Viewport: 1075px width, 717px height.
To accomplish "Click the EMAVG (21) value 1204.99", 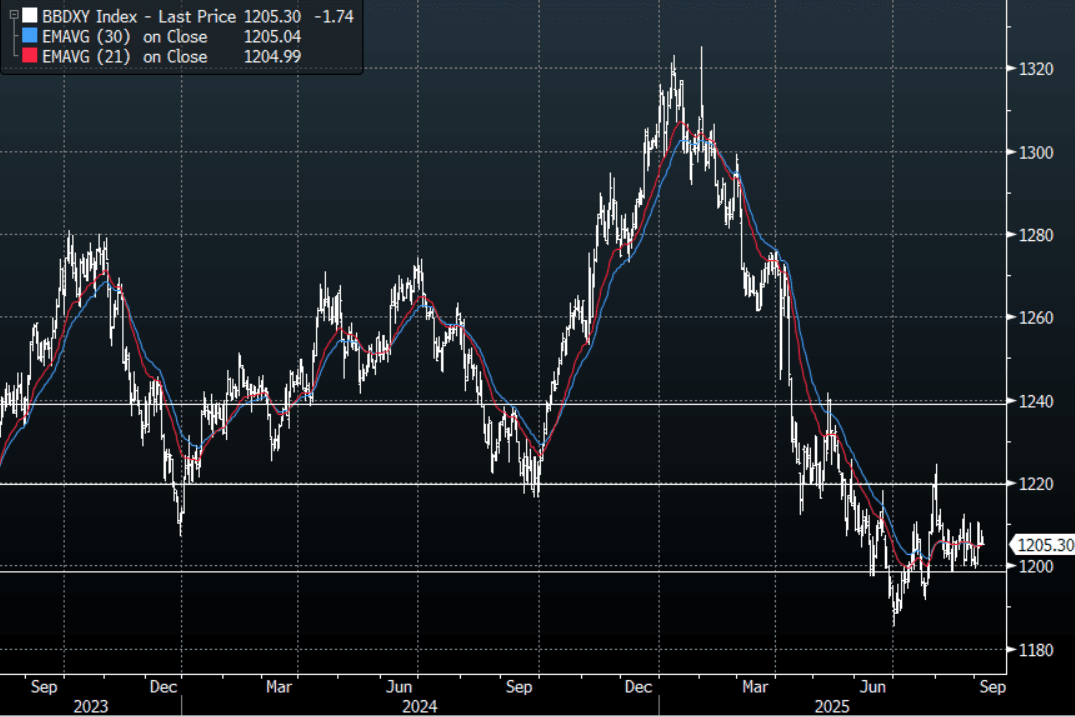I will tap(272, 56).
